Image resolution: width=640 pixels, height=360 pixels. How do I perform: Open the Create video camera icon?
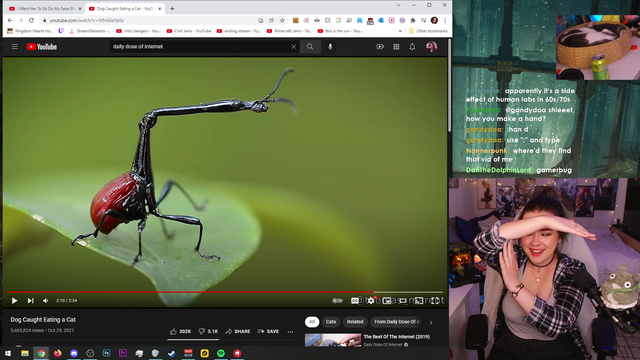[x=380, y=47]
